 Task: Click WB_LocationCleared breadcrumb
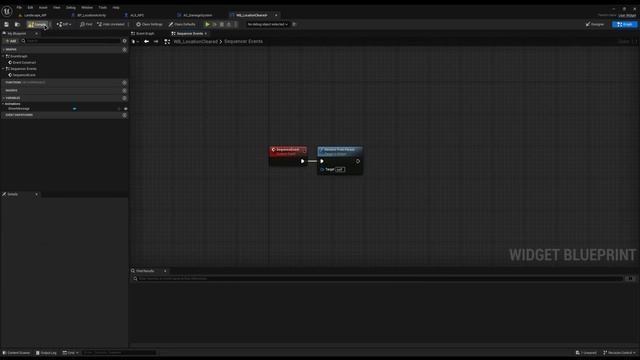[196, 42]
